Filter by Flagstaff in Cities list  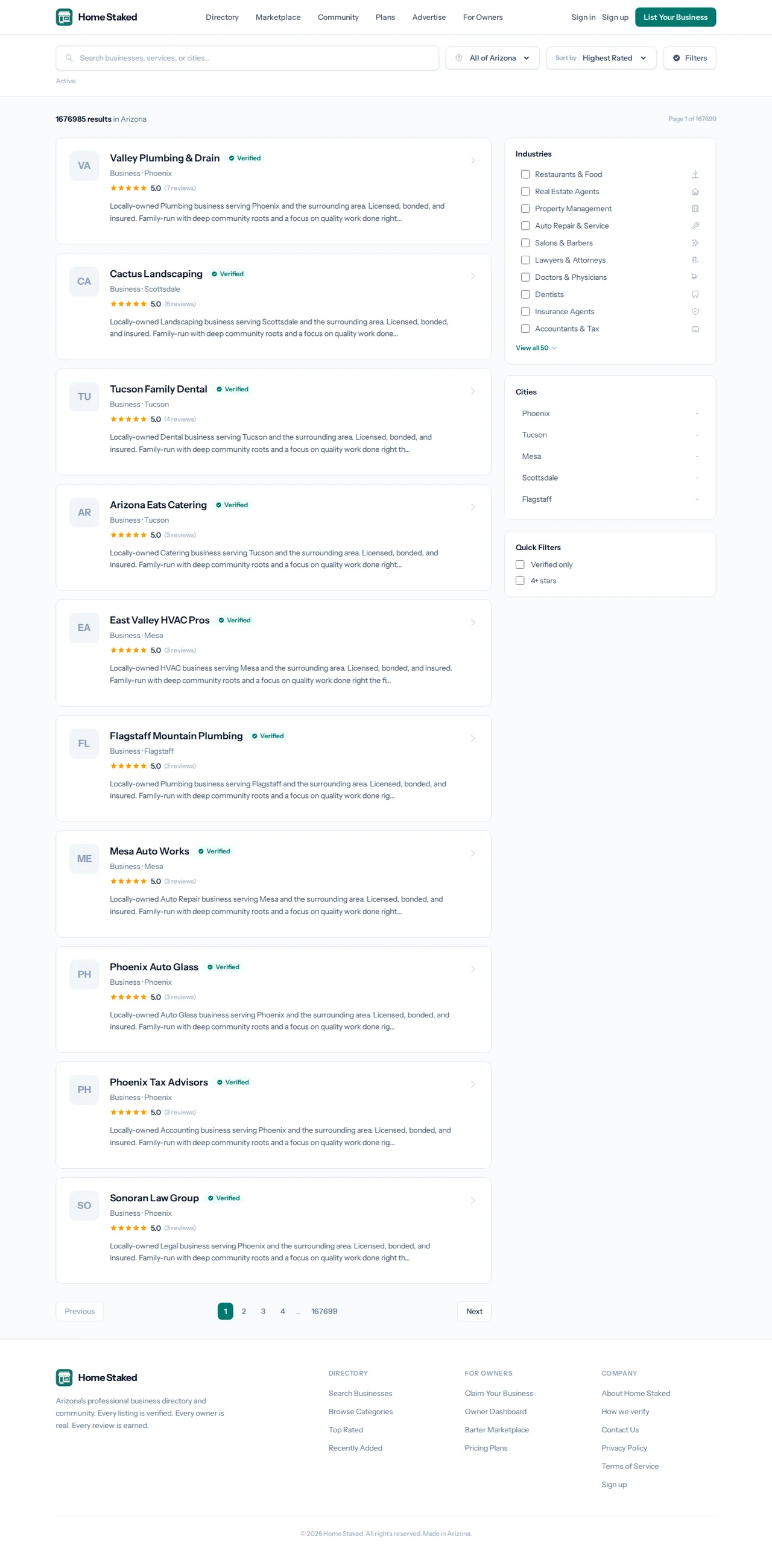coord(610,499)
